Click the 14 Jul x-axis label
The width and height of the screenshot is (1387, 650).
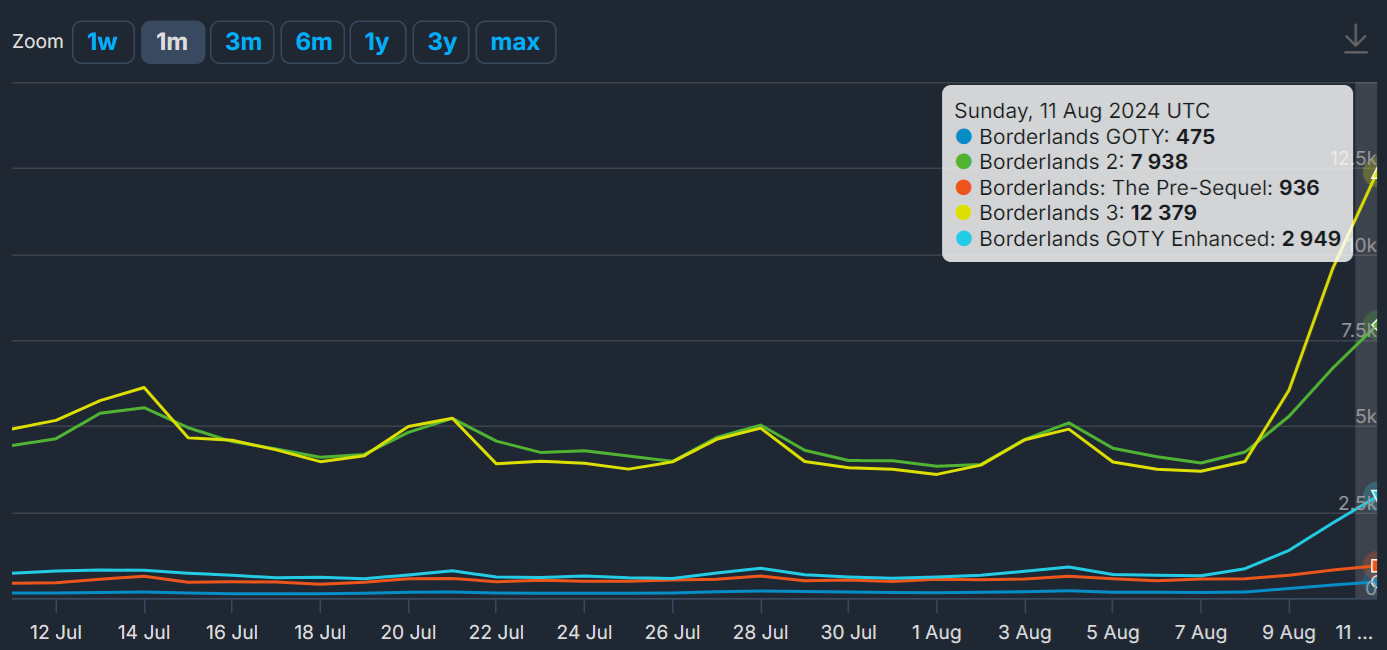point(144,632)
